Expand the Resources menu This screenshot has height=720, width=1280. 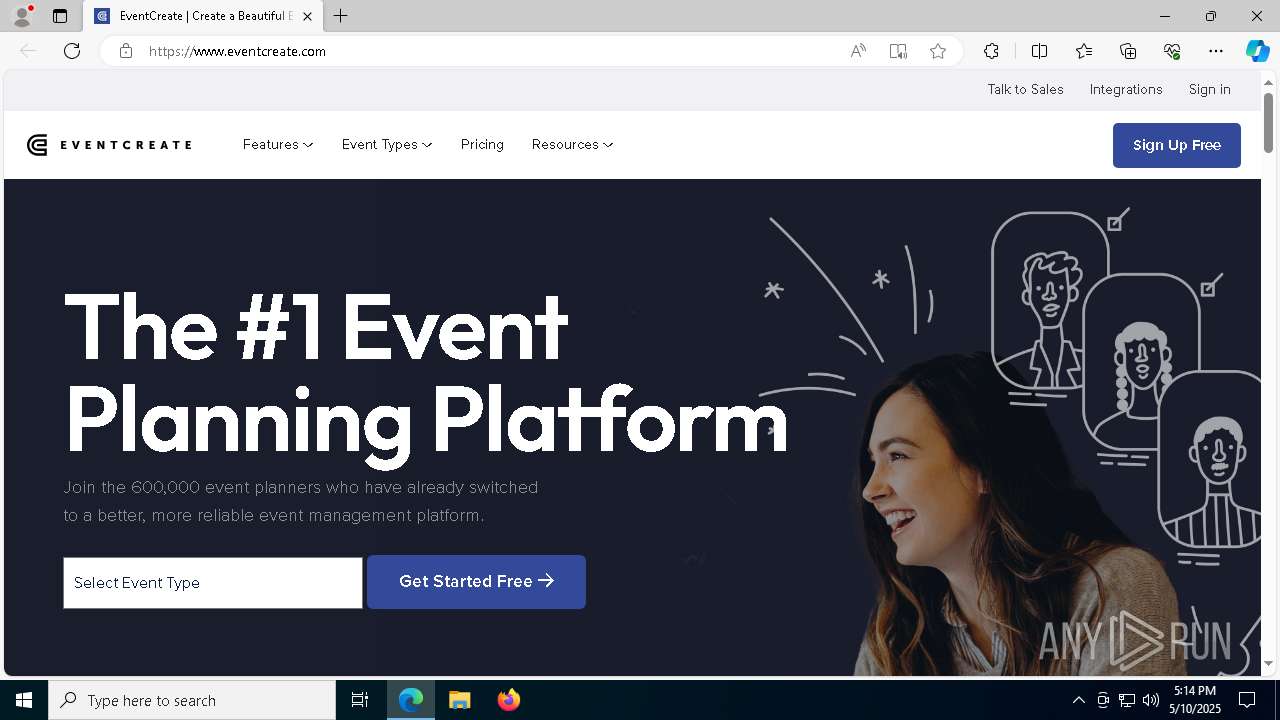572,145
